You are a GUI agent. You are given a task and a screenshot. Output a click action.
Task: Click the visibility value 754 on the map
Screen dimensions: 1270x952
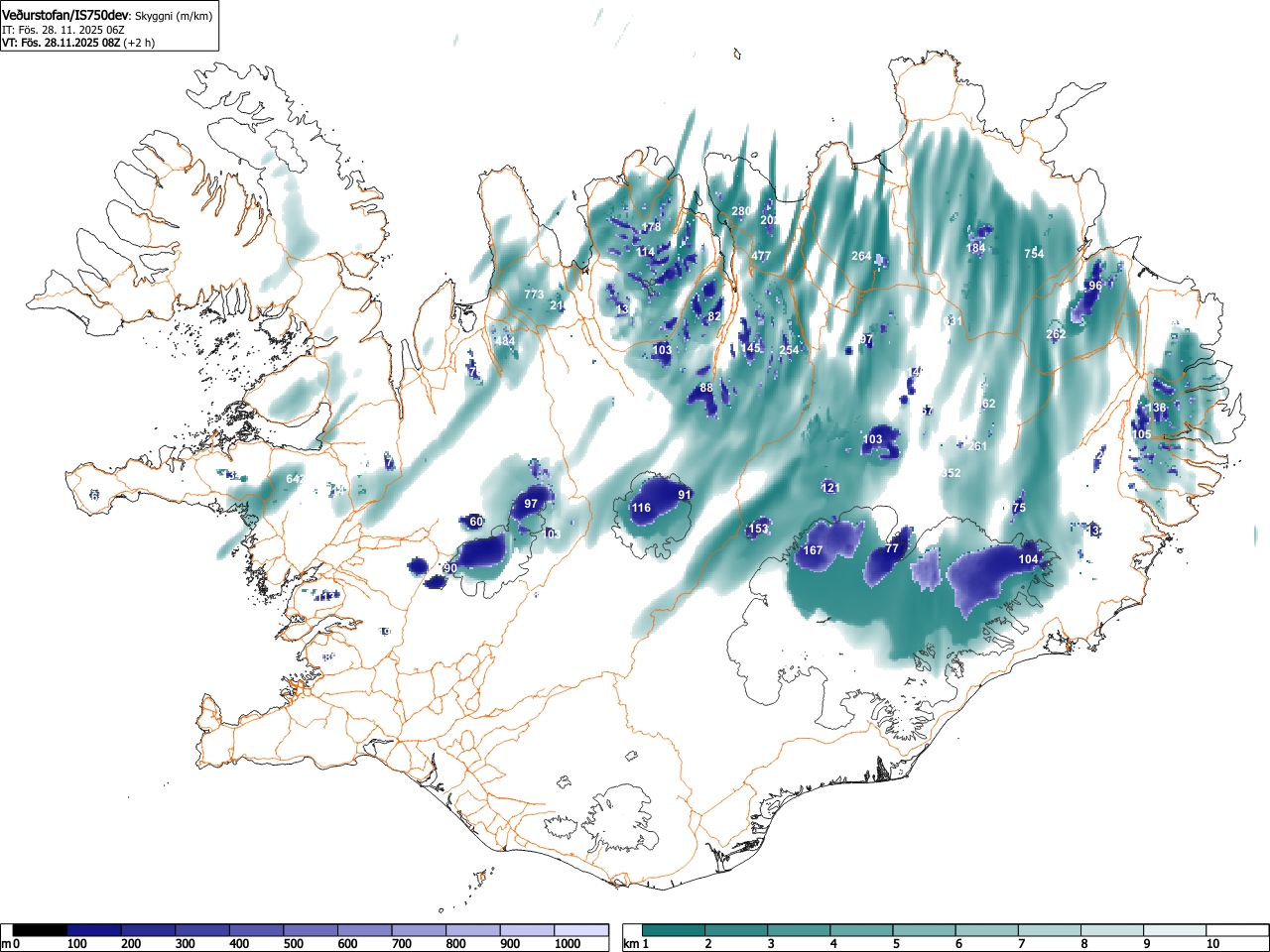coord(1034,254)
